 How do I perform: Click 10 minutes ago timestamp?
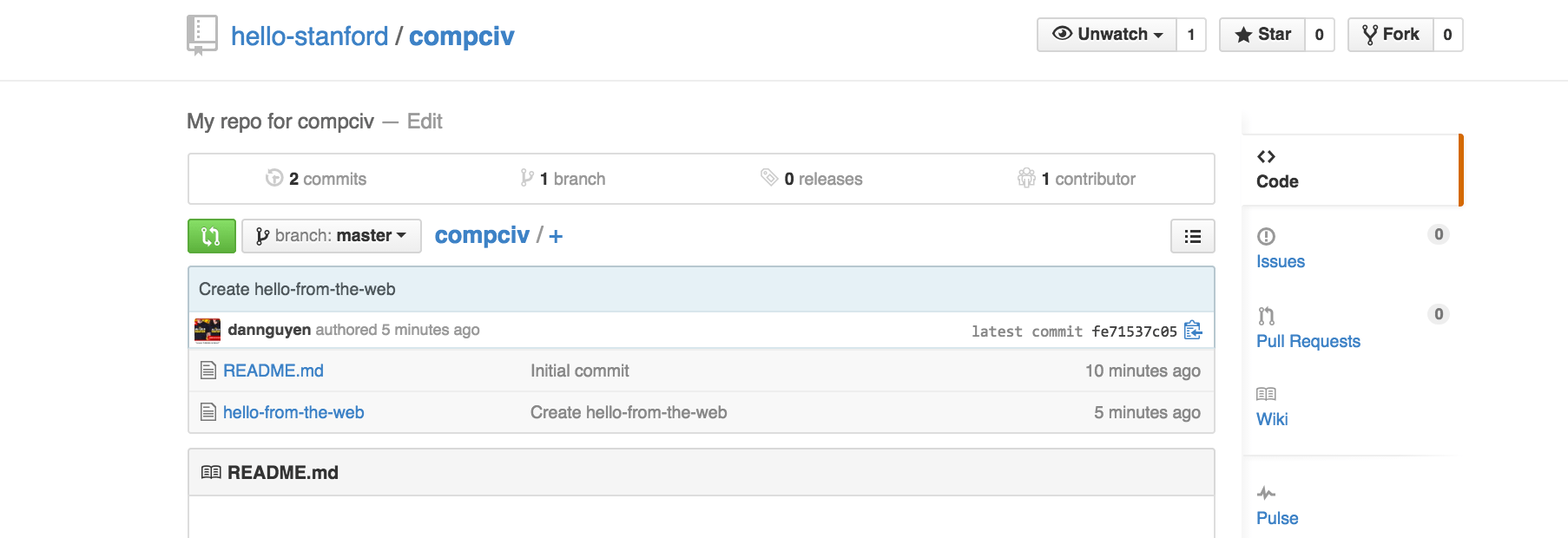pyautogui.click(x=1143, y=371)
